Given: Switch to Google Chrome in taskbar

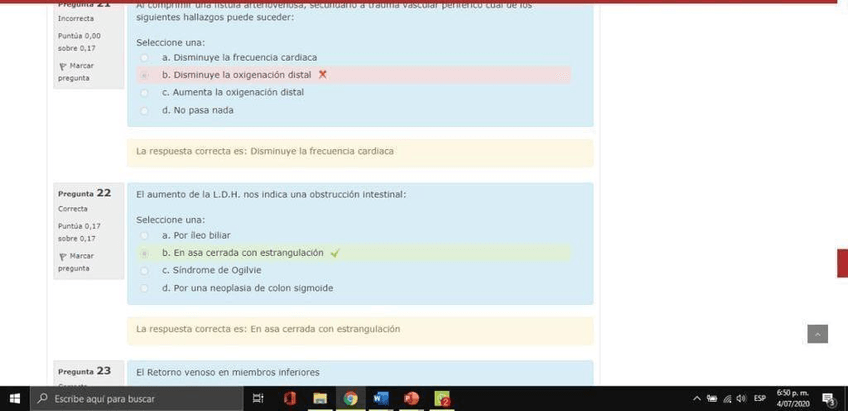Looking at the screenshot, I should pyautogui.click(x=351, y=399).
